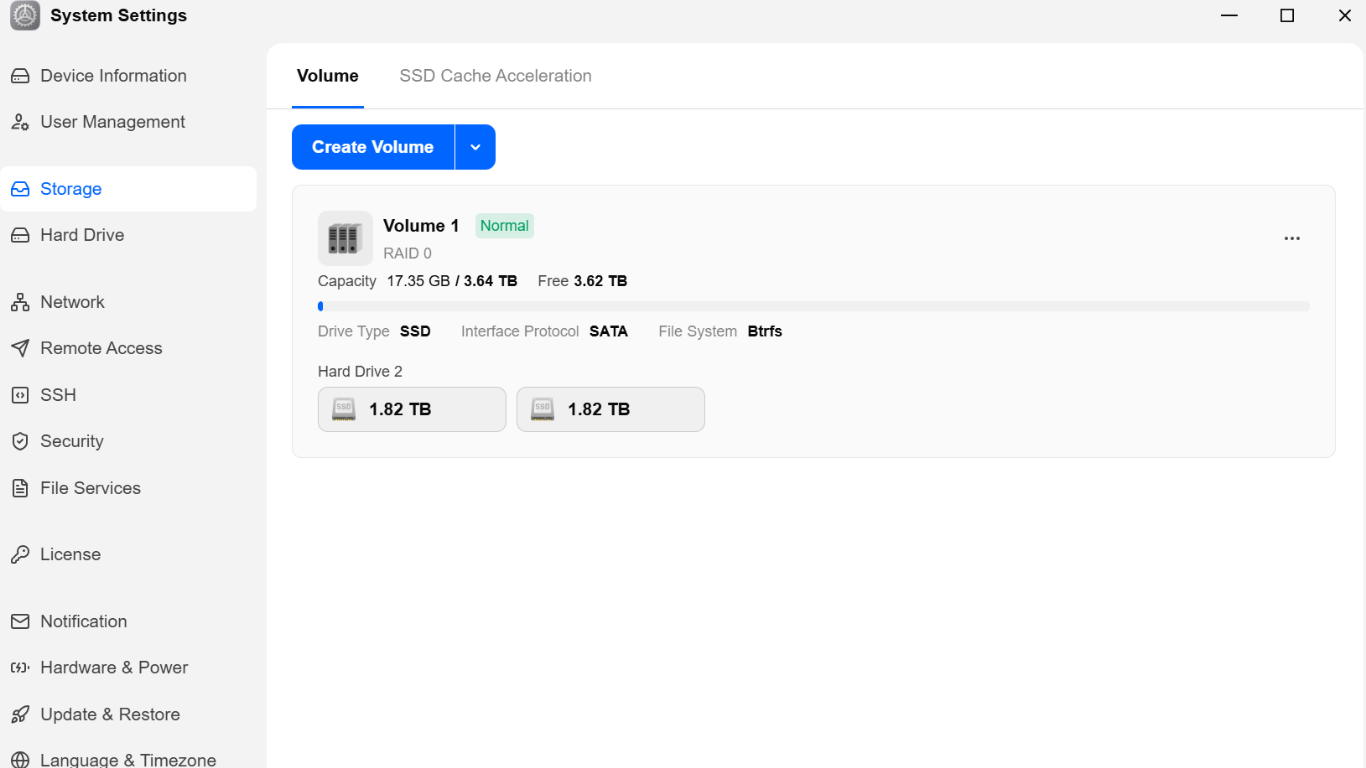Image resolution: width=1366 pixels, height=768 pixels.
Task: Switch to SSD Cache Acceleration tab
Action: point(495,76)
